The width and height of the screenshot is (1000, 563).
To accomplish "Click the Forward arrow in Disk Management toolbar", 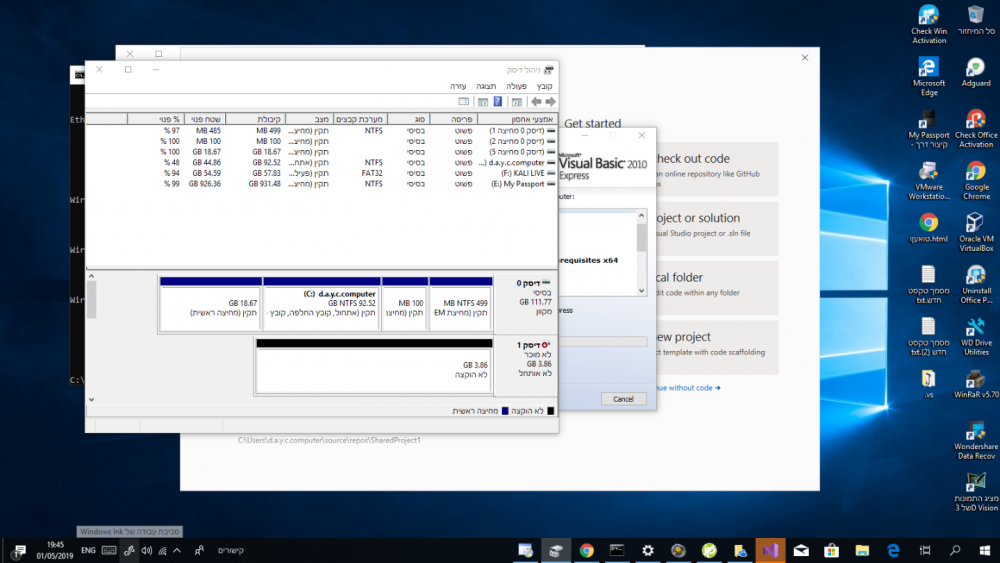I will coord(550,102).
